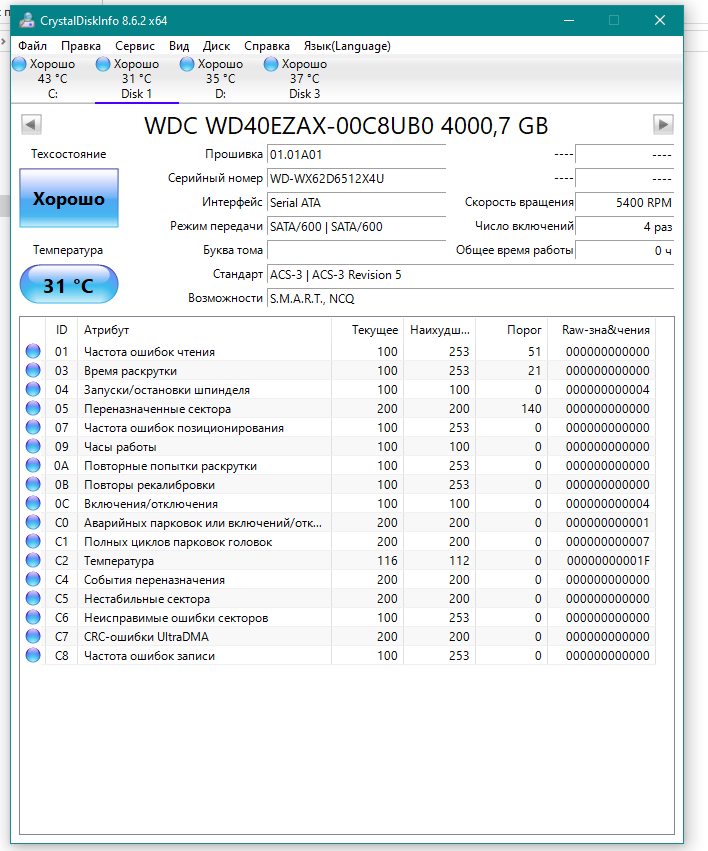The image size is (708, 851).
Task: Click the Режим передачи field SATA/600
Action: tap(356, 226)
